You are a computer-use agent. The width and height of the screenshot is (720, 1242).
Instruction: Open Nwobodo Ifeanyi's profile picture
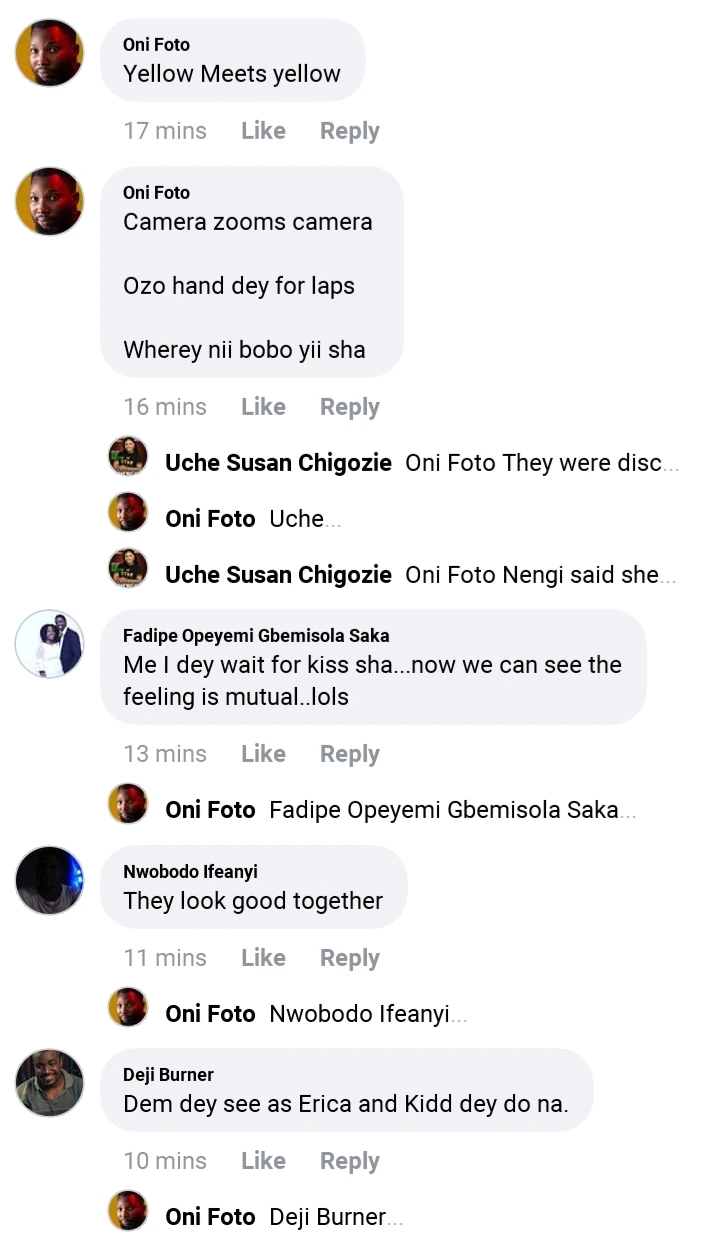pyautogui.click(x=49, y=880)
